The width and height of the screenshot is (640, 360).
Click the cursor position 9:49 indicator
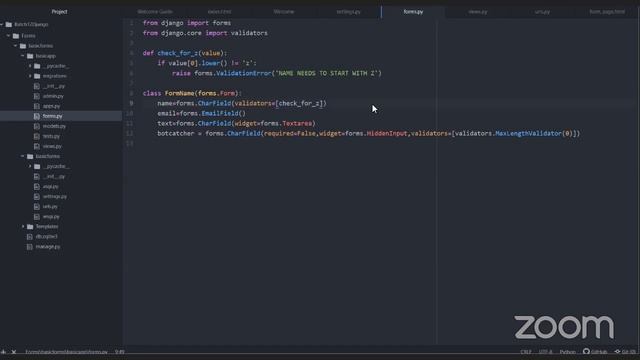point(120,352)
